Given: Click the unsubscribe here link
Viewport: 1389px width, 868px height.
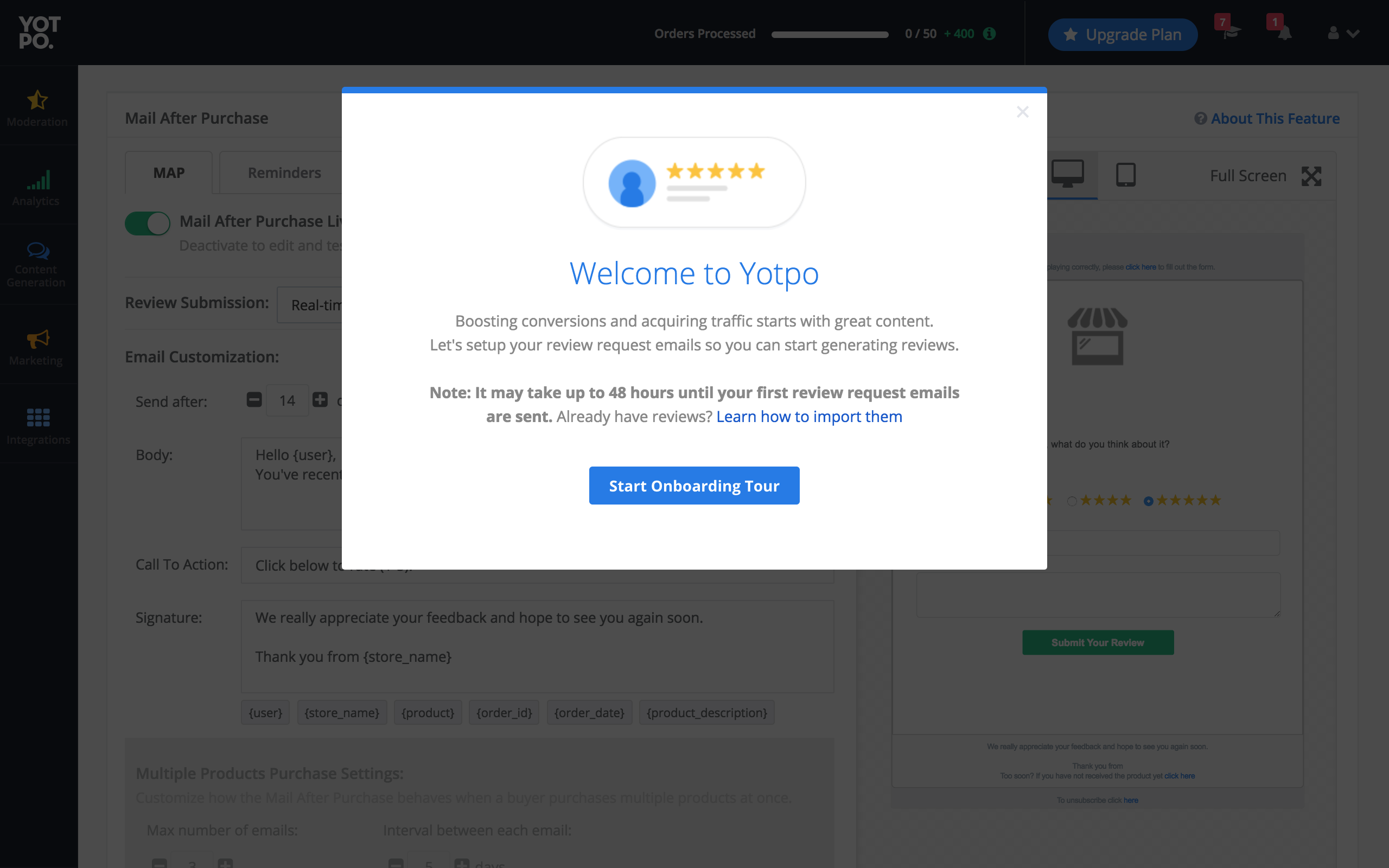Looking at the screenshot, I should click(1131, 800).
